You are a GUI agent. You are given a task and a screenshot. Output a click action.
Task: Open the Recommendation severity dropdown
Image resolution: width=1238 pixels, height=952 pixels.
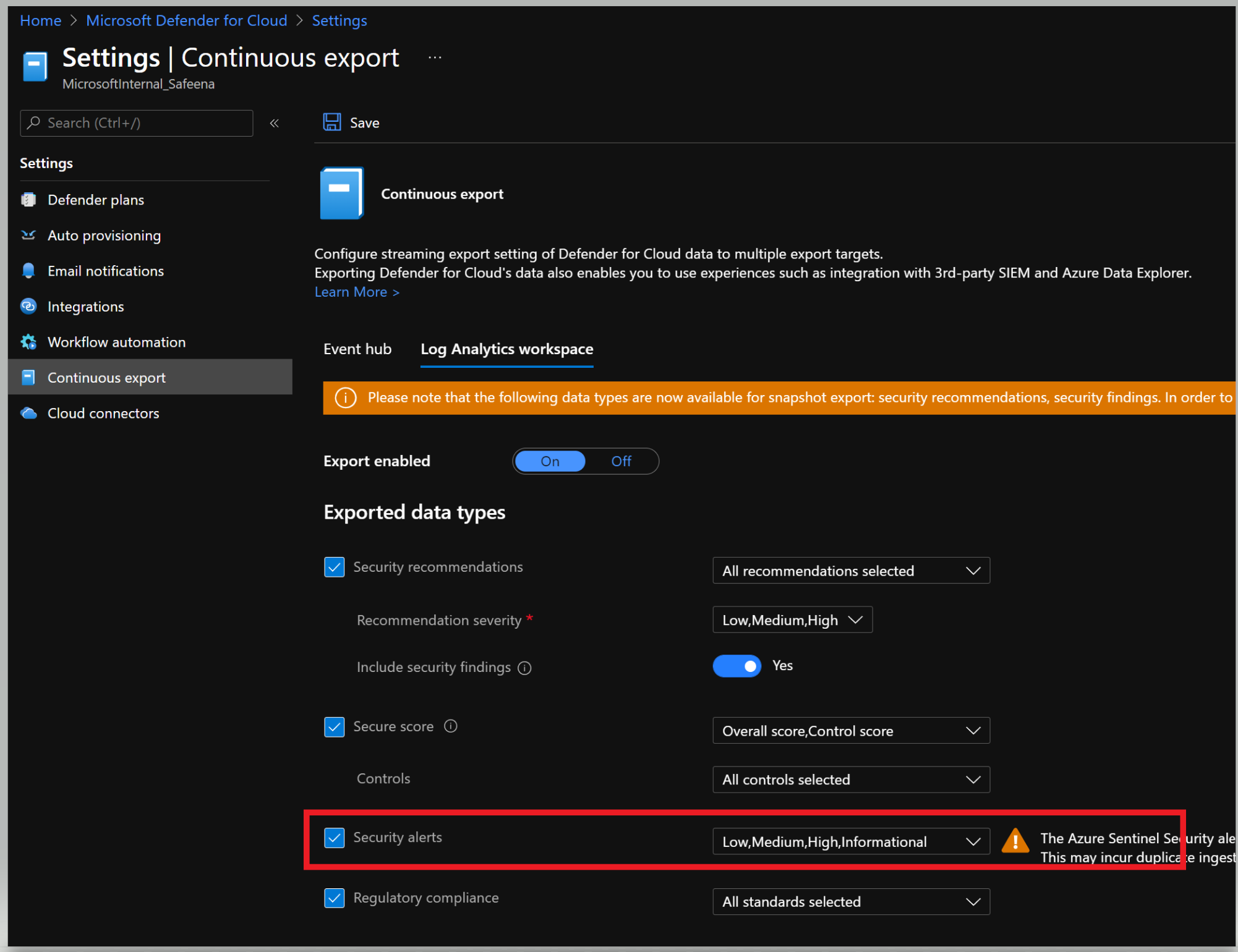[792, 620]
